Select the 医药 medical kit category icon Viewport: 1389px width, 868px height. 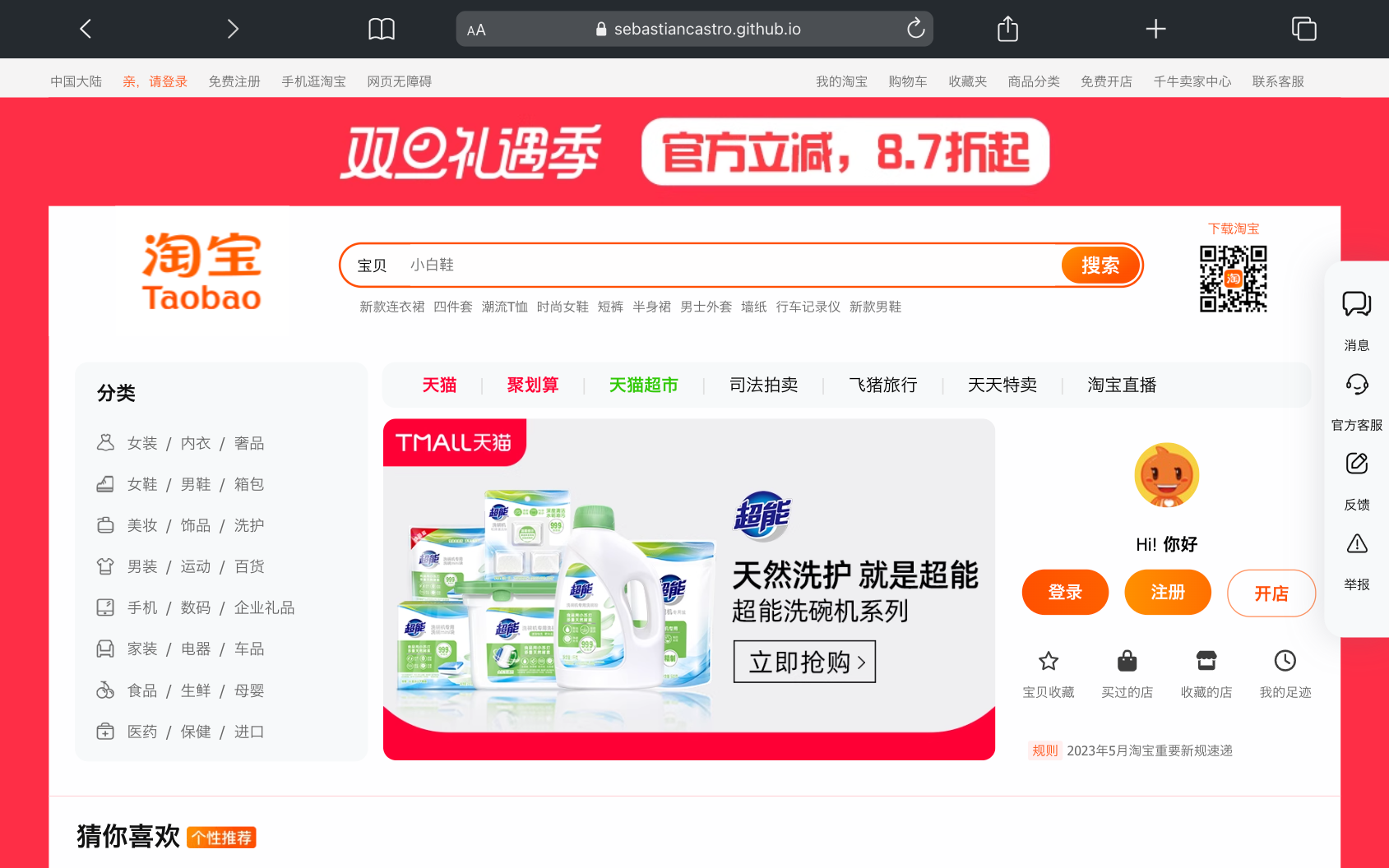tap(105, 732)
